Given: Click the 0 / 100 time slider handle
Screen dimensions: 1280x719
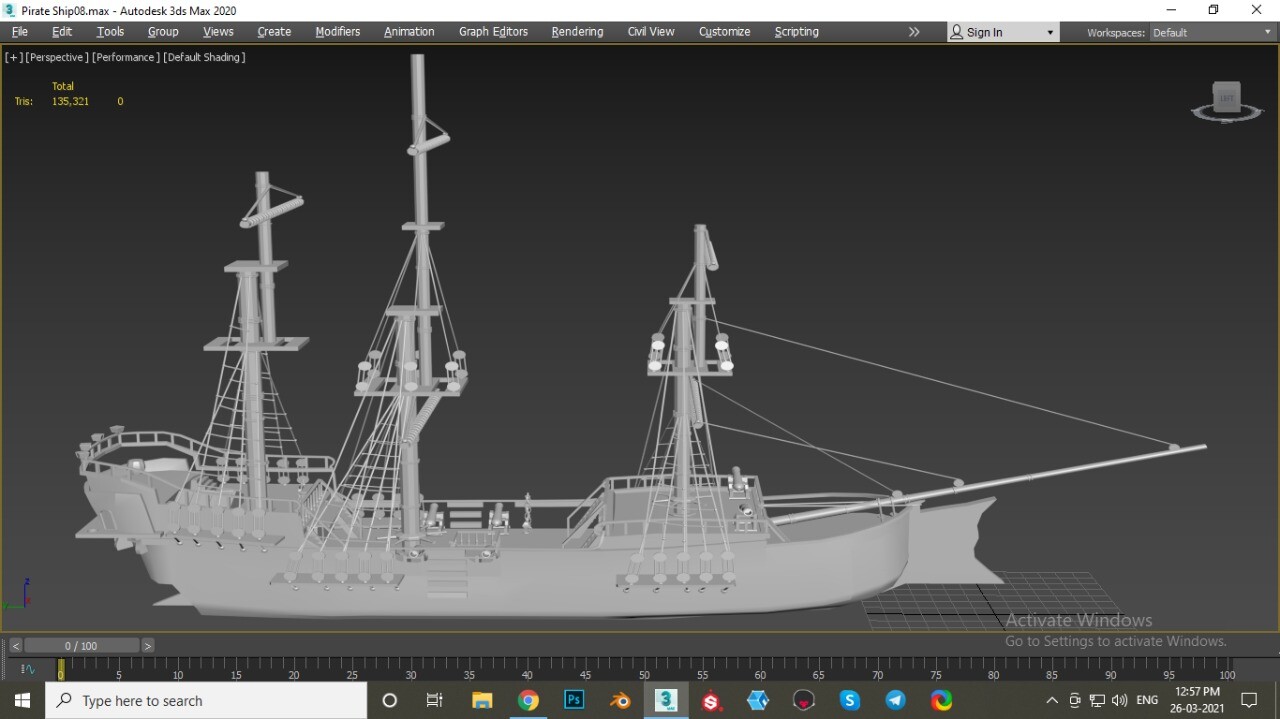Looking at the screenshot, I should (x=81, y=646).
